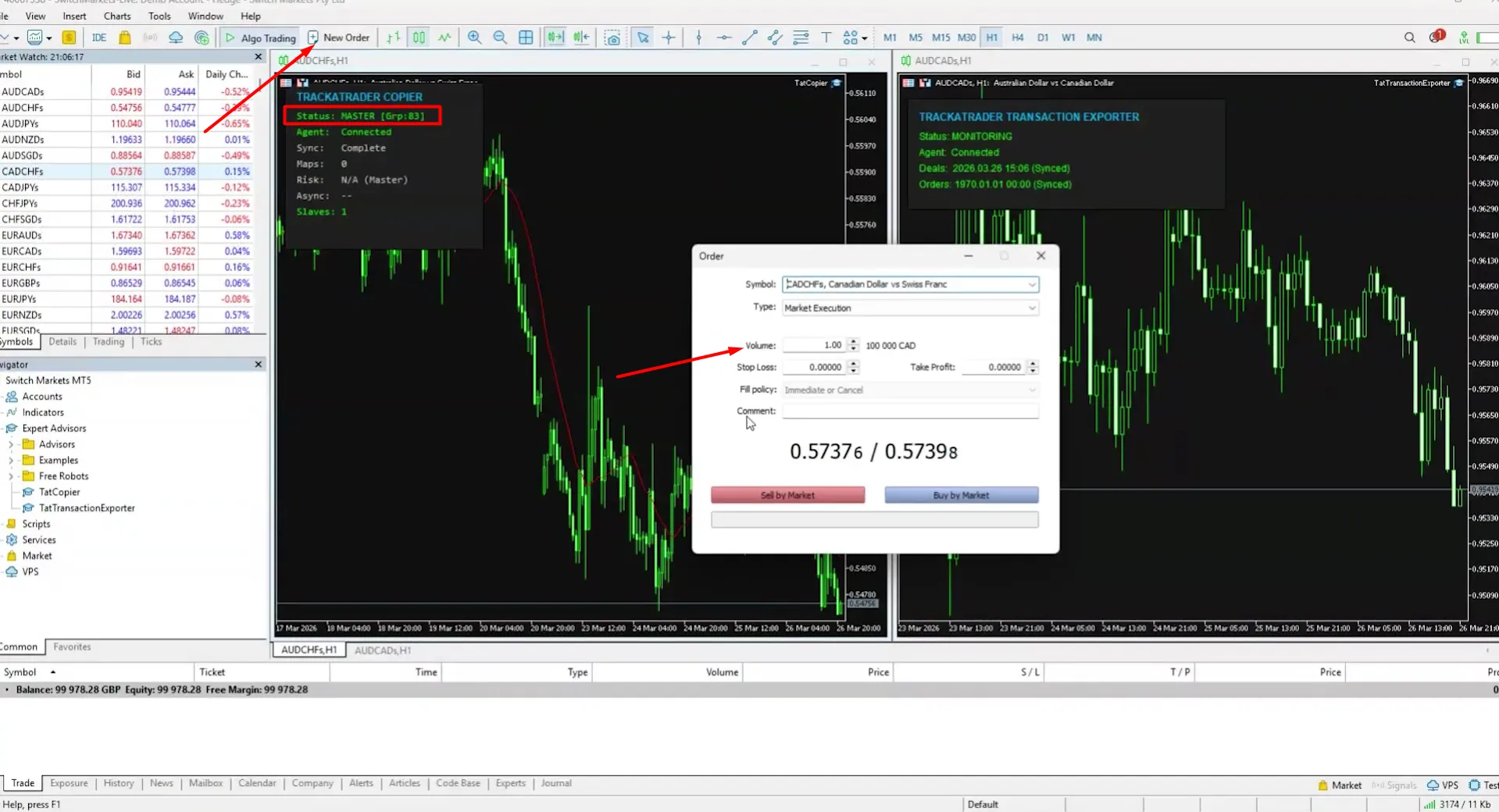1499x812 pixels.
Task: Toggle Algo Trading on or off
Action: 260,37
